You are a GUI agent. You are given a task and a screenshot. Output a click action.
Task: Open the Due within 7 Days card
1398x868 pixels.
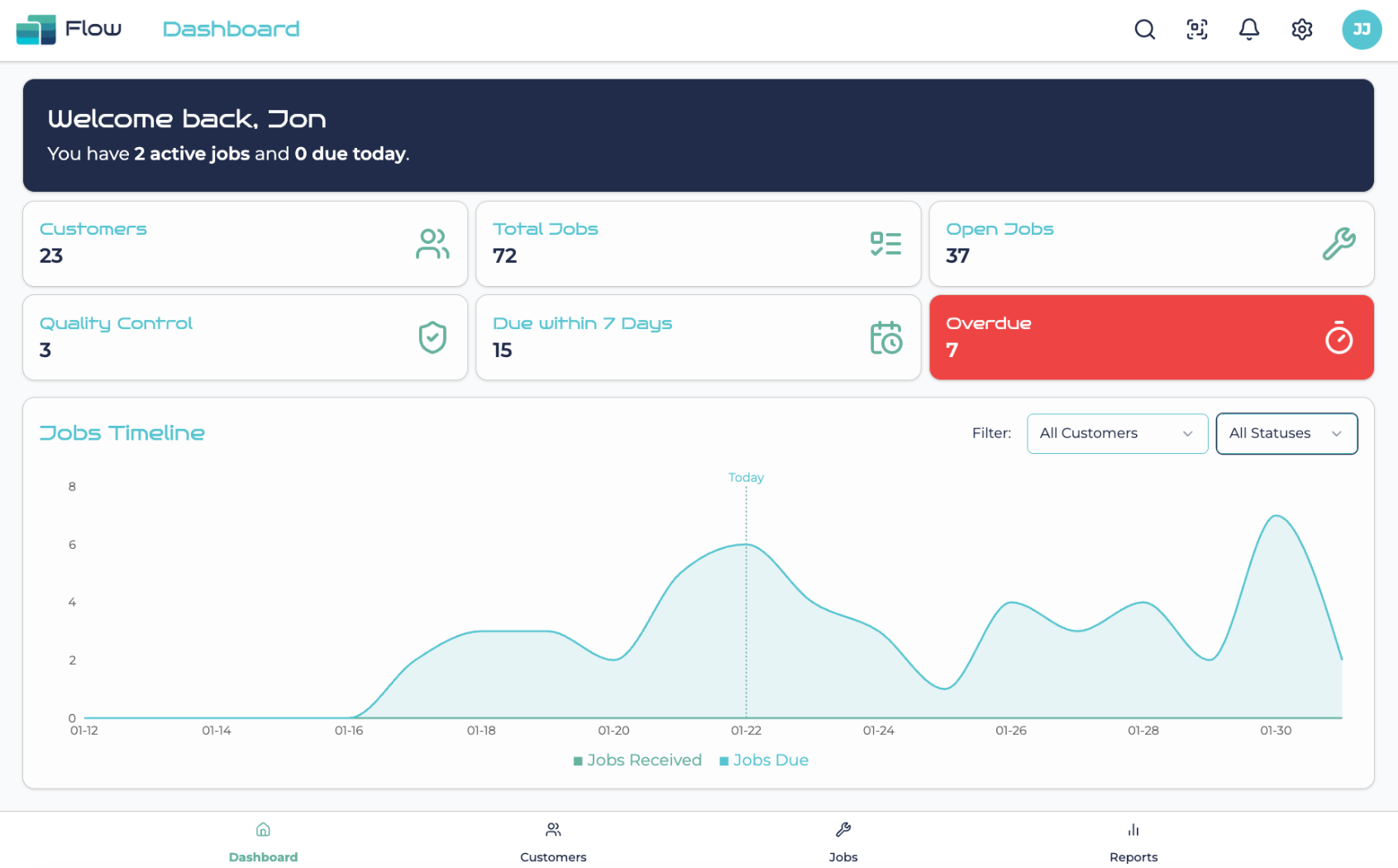click(698, 338)
